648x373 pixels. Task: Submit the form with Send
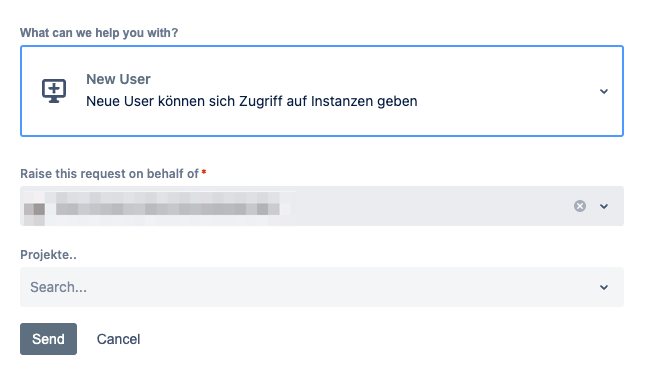(x=48, y=339)
